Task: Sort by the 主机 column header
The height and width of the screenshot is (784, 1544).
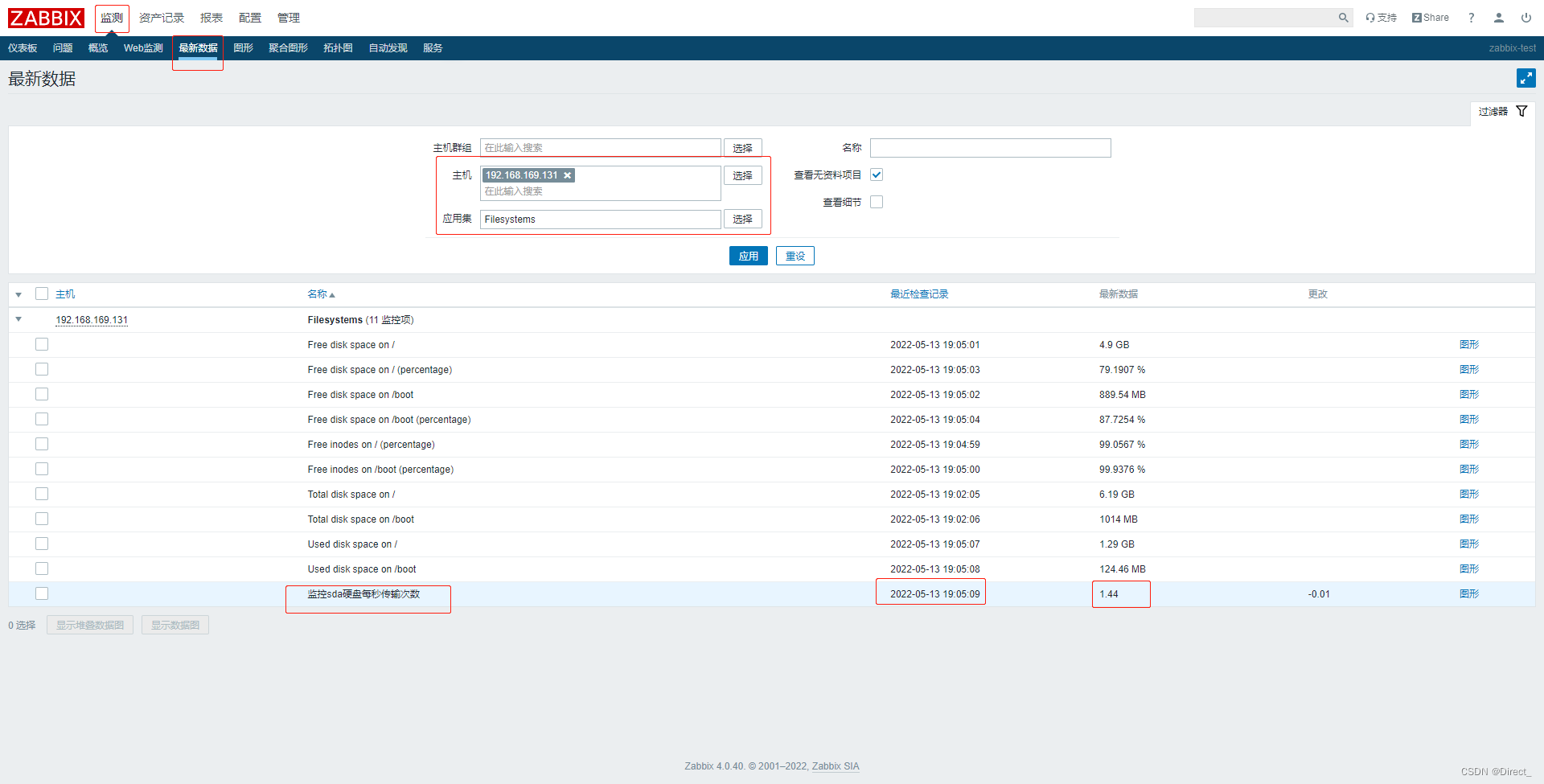Action: (x=65, y=294)
